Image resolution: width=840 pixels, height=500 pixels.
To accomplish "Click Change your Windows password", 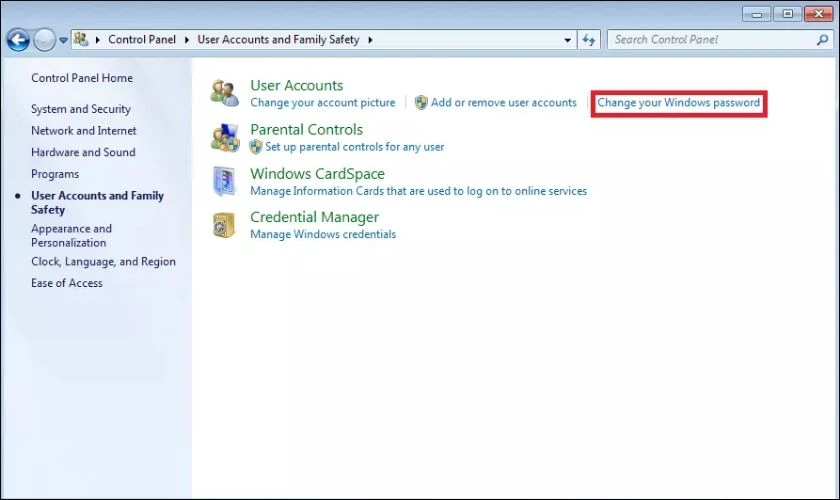I will click(679, 103).
